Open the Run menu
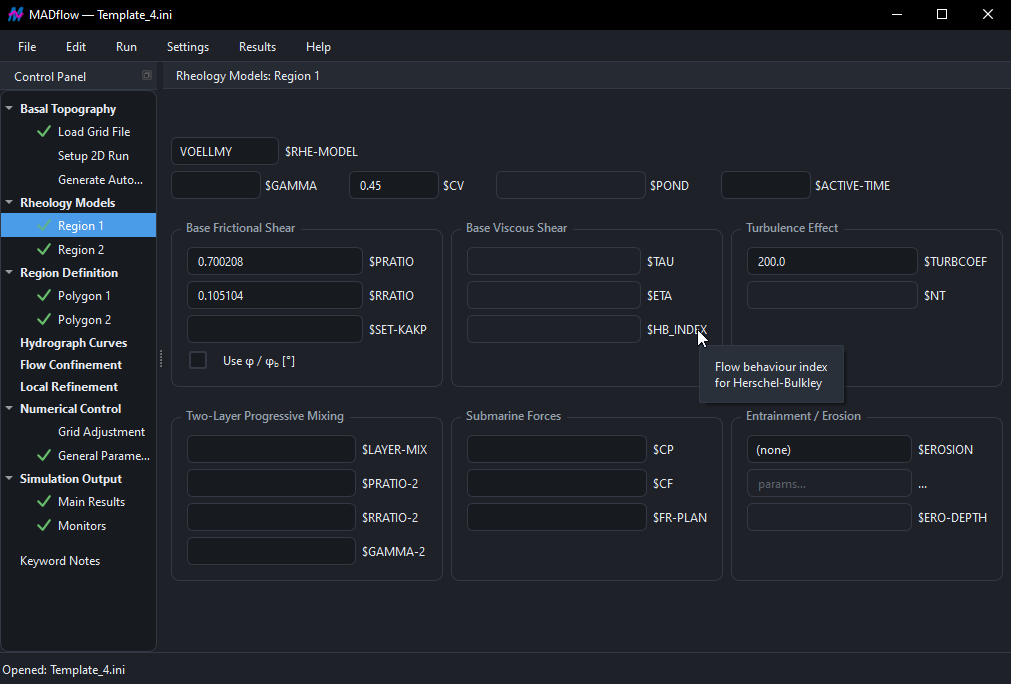Viewport: 1011px width, 684px height. pyautogui.click(x=126, y=46)
